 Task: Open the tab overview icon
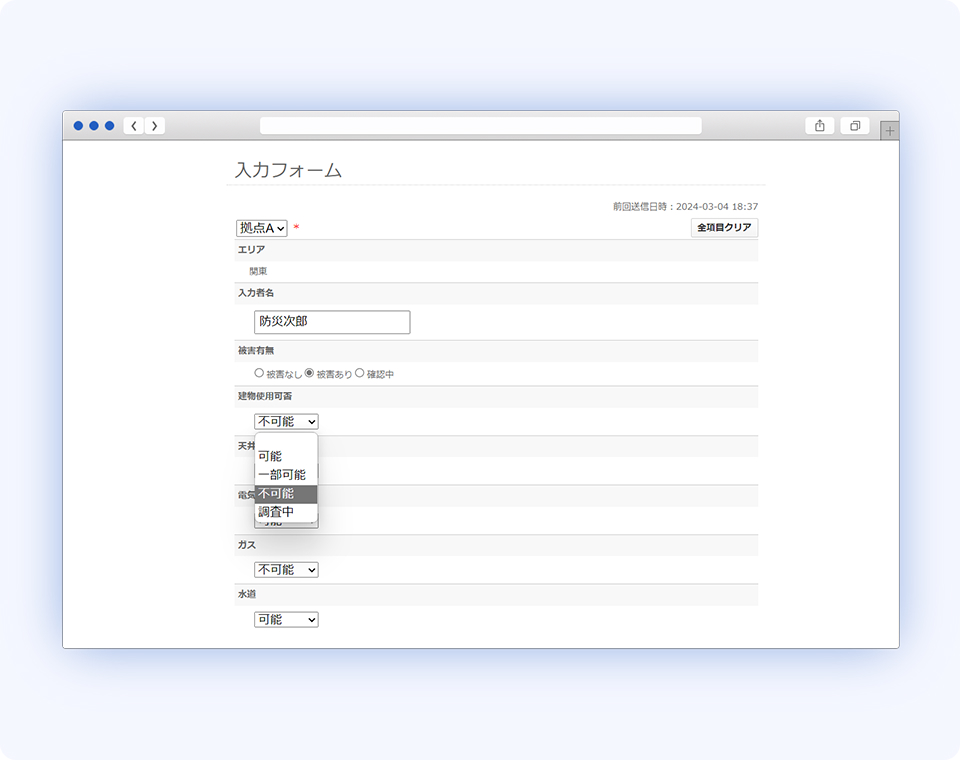[854, 125]
